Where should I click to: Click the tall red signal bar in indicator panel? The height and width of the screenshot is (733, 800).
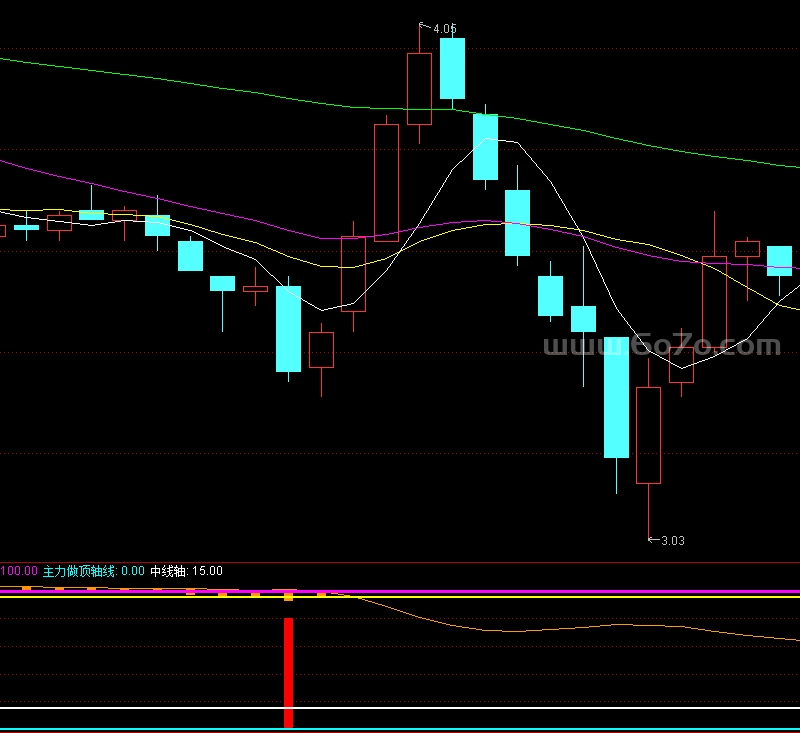coord(288,672)
